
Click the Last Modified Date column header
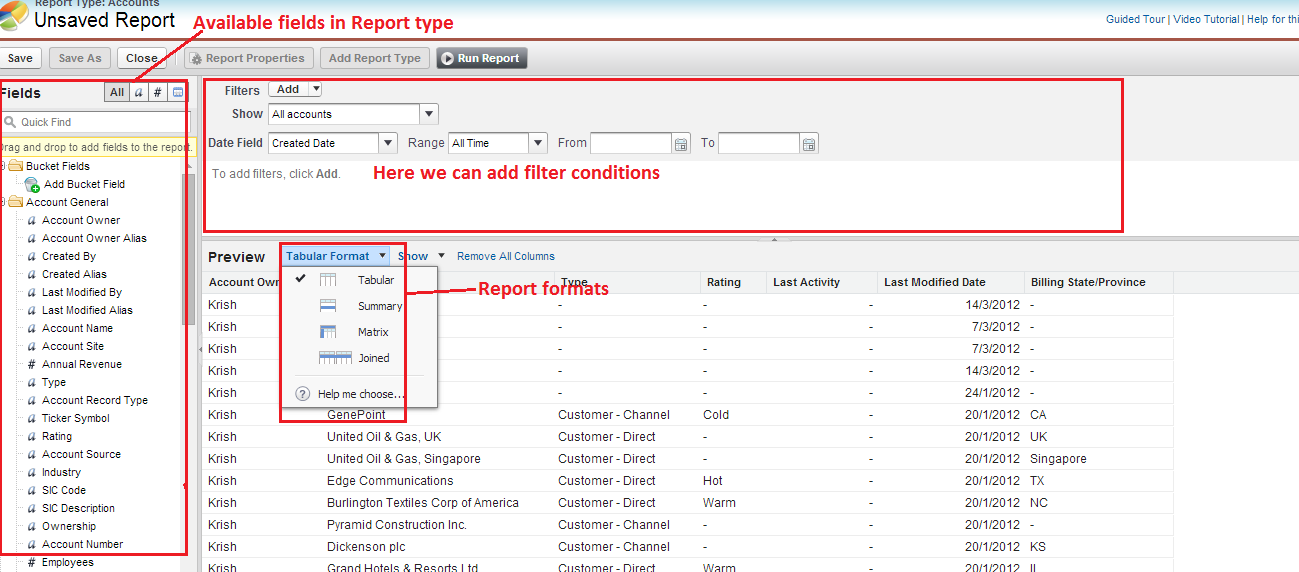point(950,282)
